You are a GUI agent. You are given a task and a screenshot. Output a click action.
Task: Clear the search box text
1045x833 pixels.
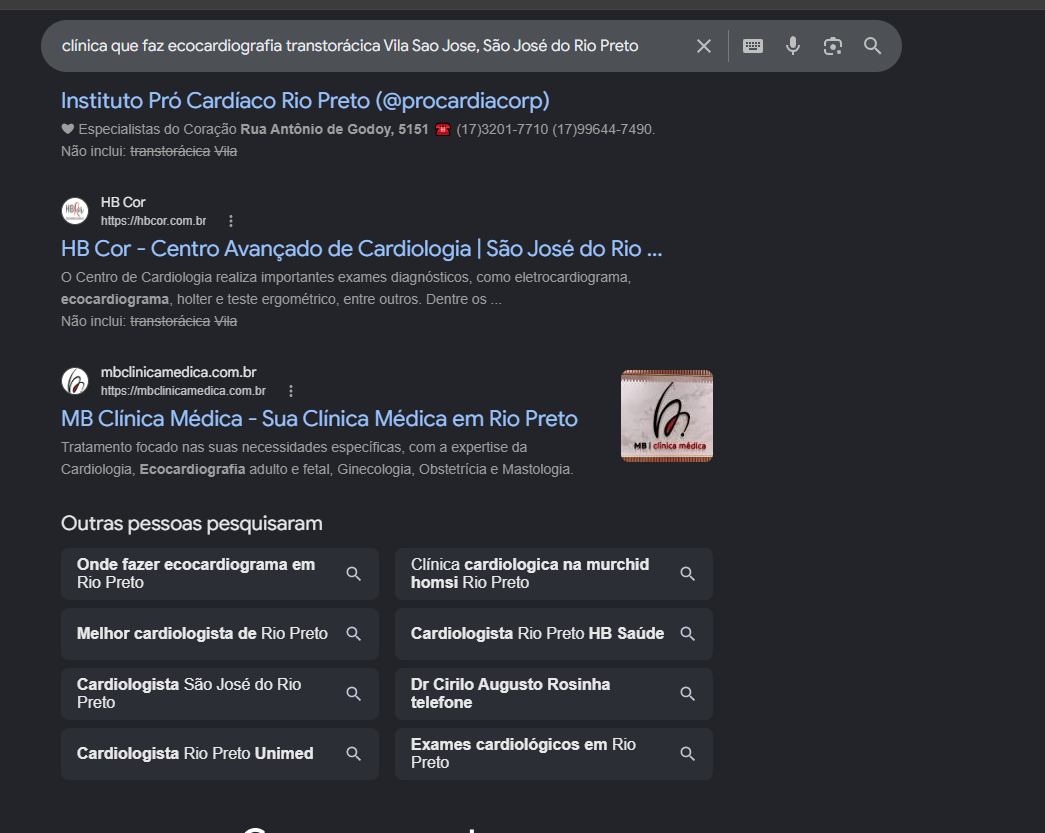tap(704, 46)
